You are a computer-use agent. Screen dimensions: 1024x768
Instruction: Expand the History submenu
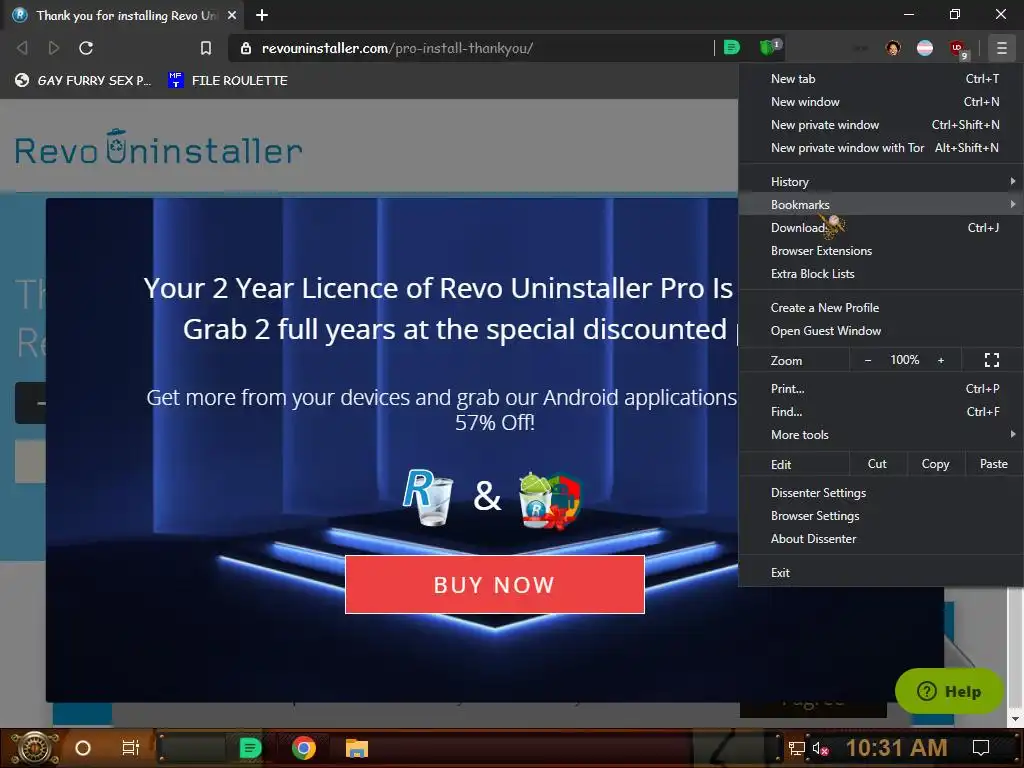880,182
